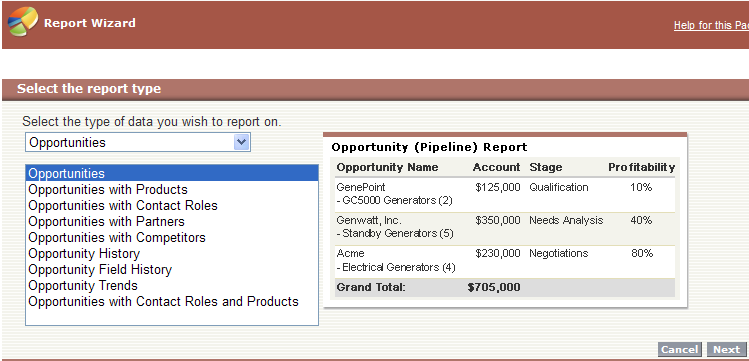Select Opportunities with Contact Roles and Products

(163, 301)
